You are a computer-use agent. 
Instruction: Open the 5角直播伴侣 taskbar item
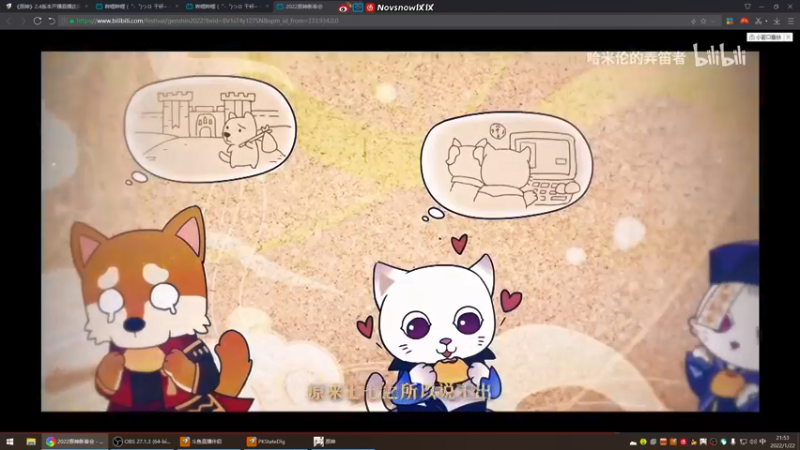click(209, 441)
